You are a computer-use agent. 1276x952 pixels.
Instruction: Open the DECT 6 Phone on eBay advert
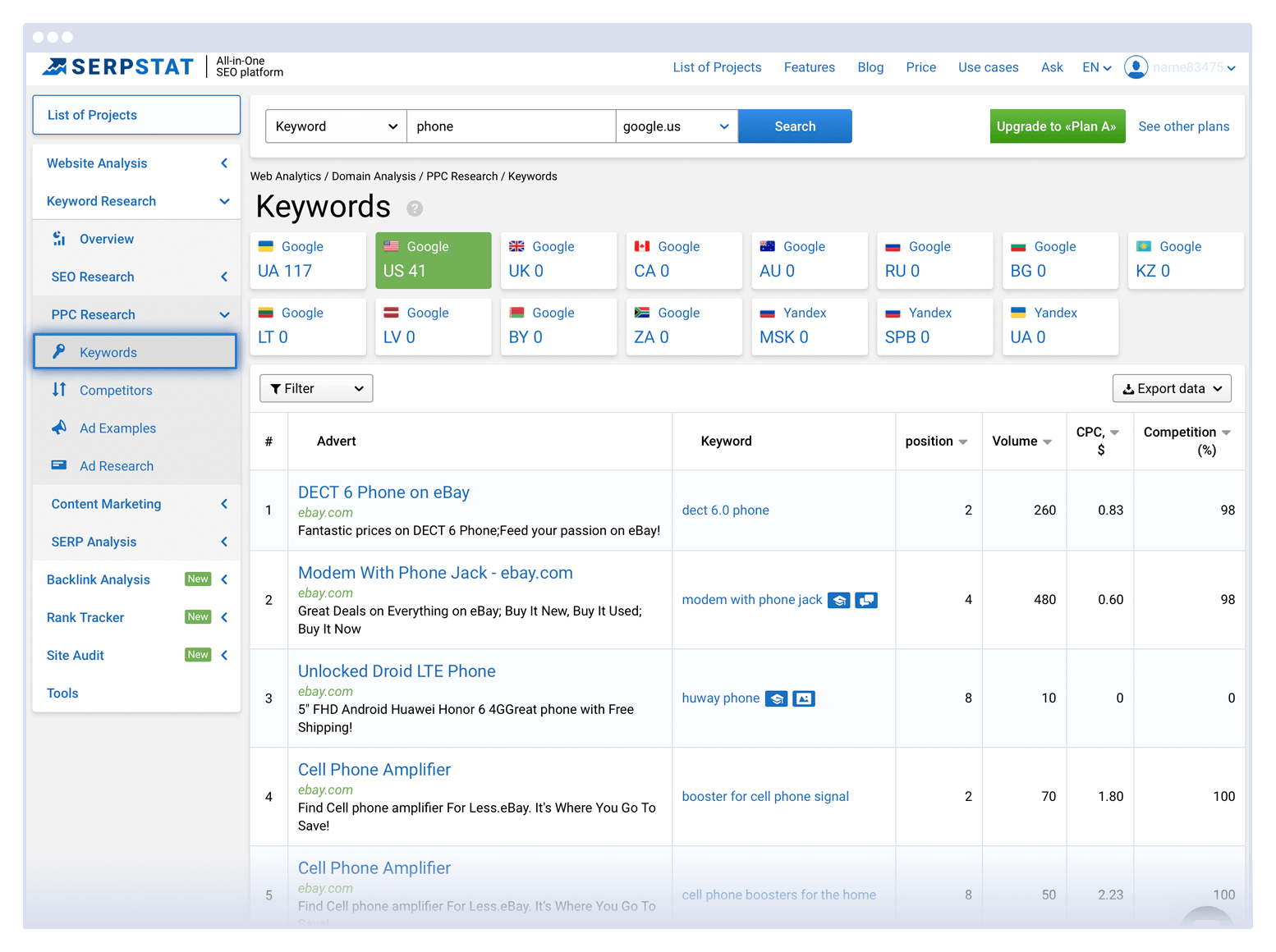tap(383, 492)
